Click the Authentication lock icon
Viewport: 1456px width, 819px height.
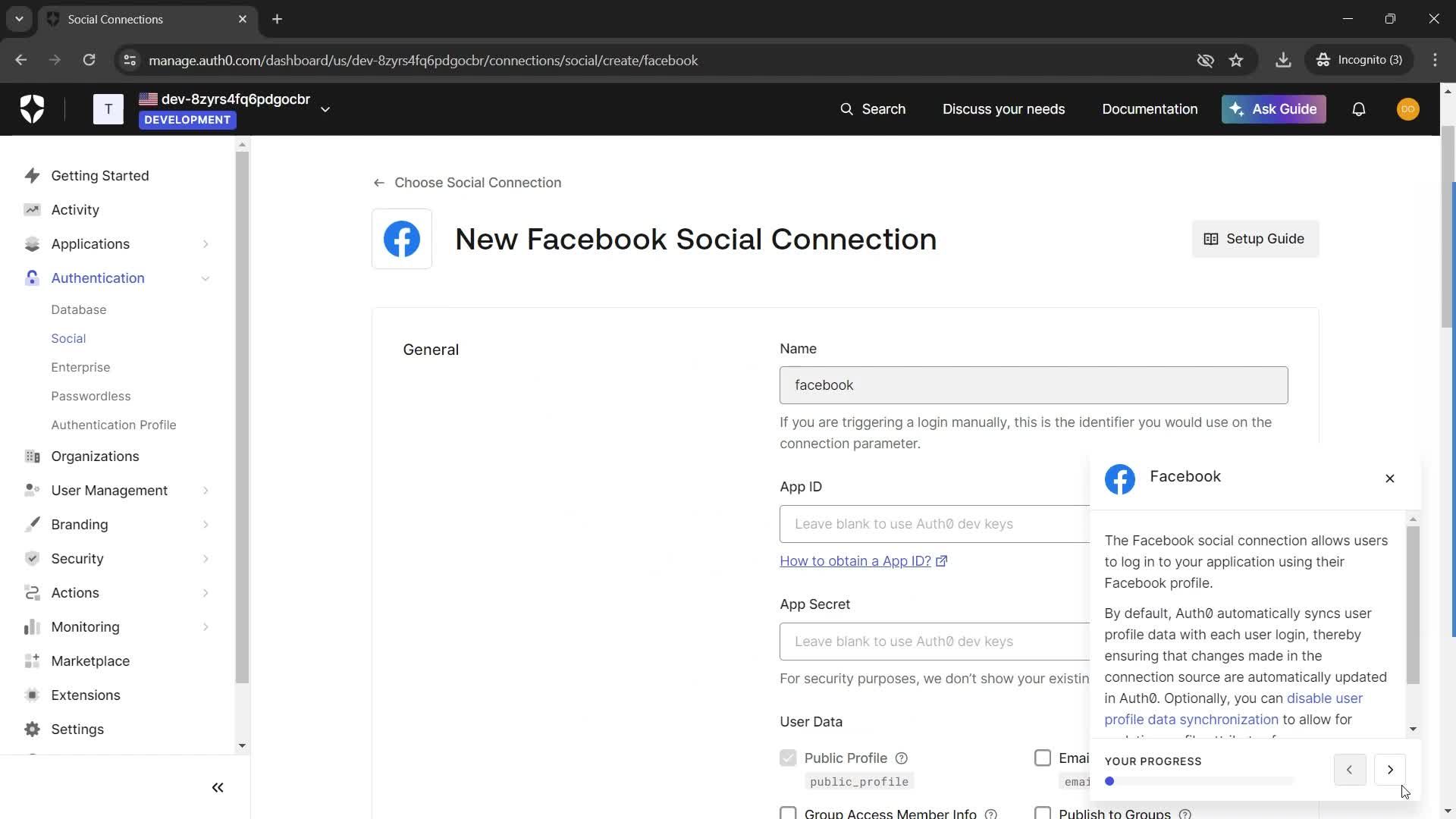click(32, 278)
